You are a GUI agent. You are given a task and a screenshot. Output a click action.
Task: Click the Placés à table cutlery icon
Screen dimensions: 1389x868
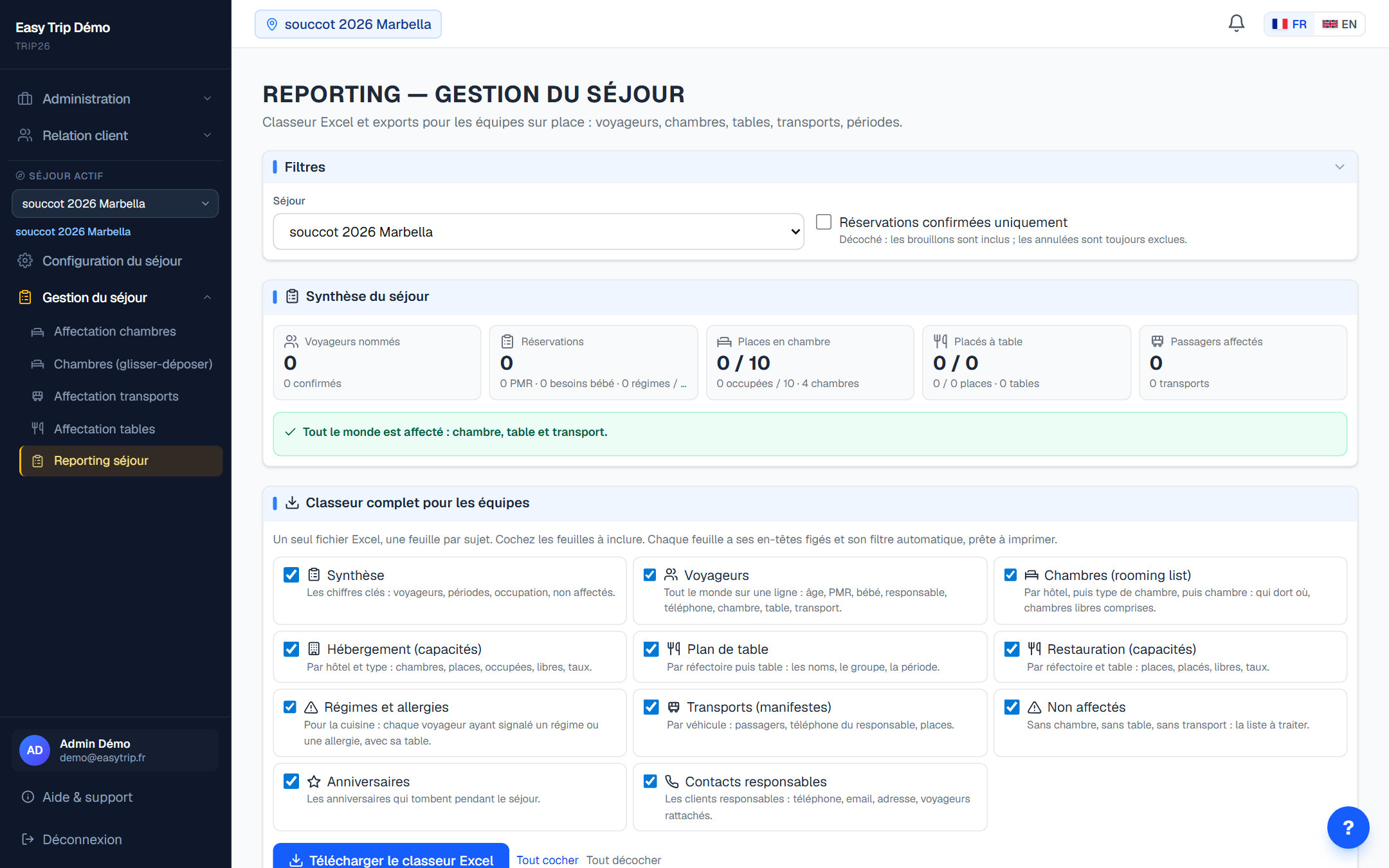pos(940,341)
